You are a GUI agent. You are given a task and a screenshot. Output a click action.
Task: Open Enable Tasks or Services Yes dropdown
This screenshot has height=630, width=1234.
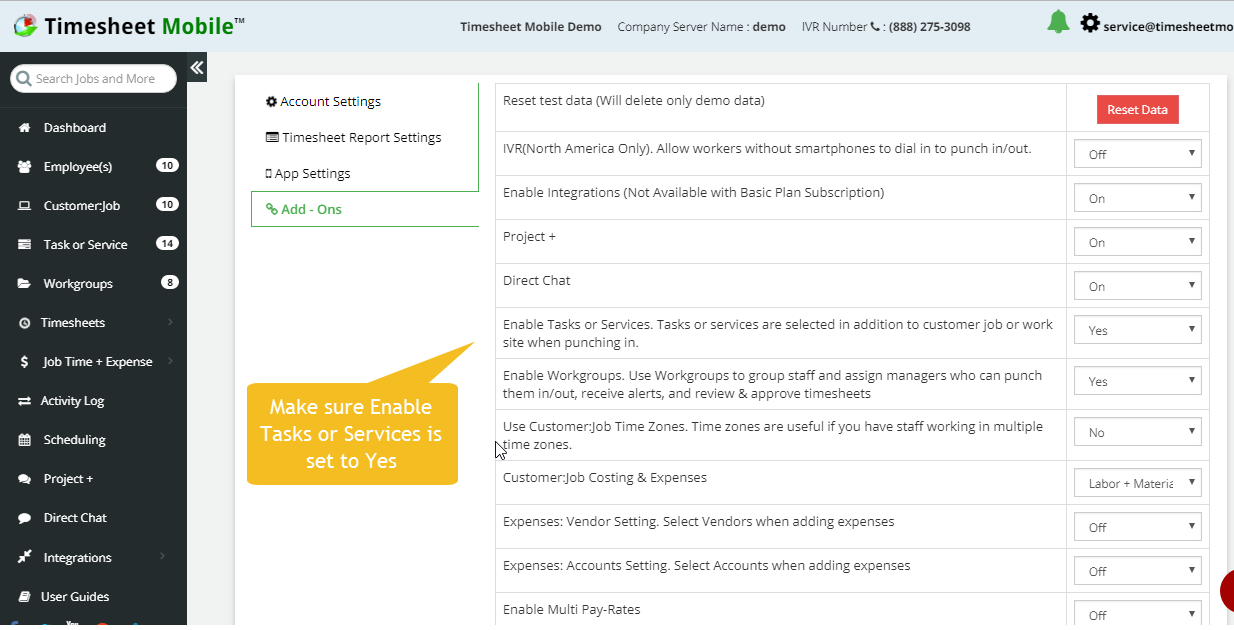(x=1138, y=330)
